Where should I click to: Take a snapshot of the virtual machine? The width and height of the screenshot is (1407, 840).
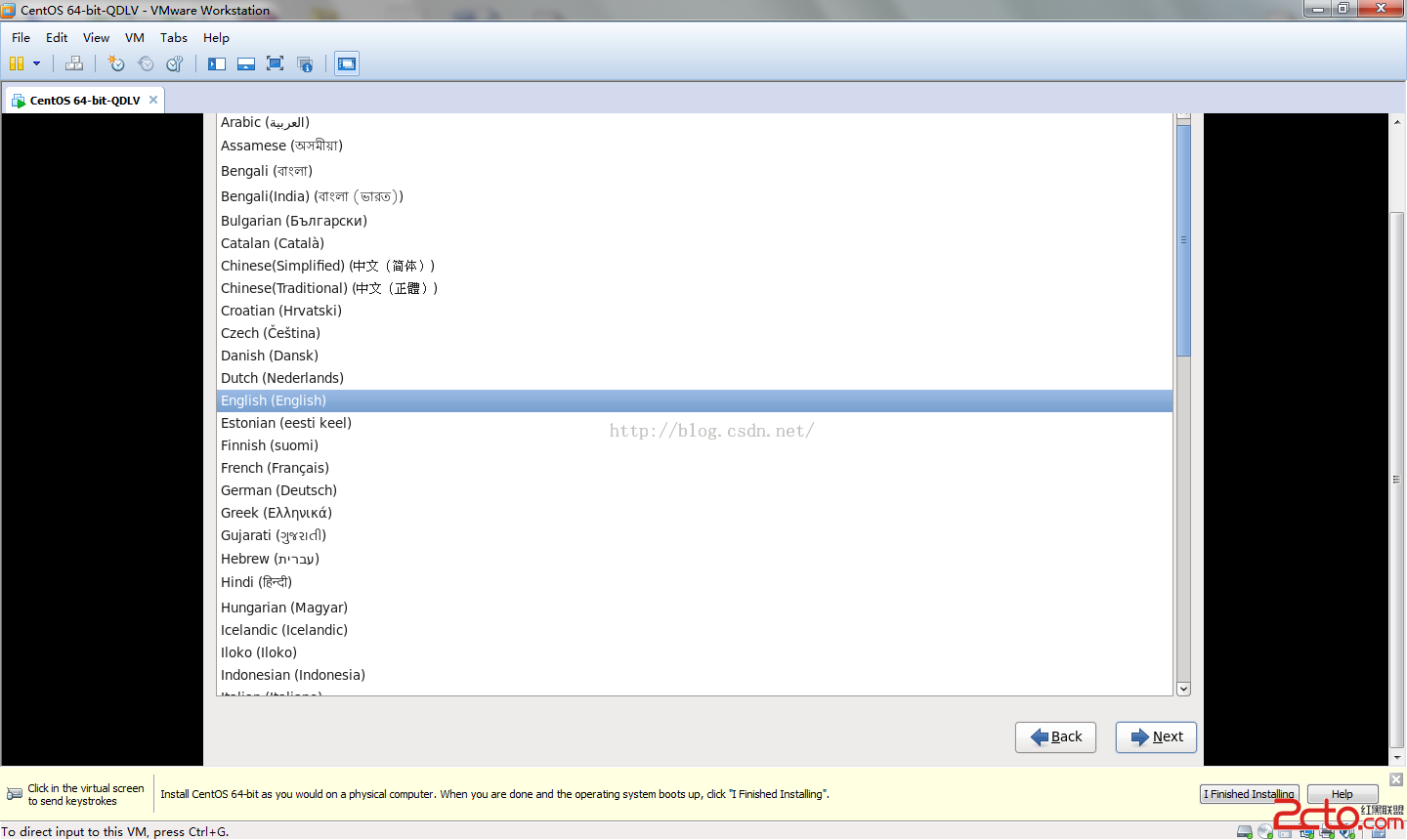click(x=116, y=63)
